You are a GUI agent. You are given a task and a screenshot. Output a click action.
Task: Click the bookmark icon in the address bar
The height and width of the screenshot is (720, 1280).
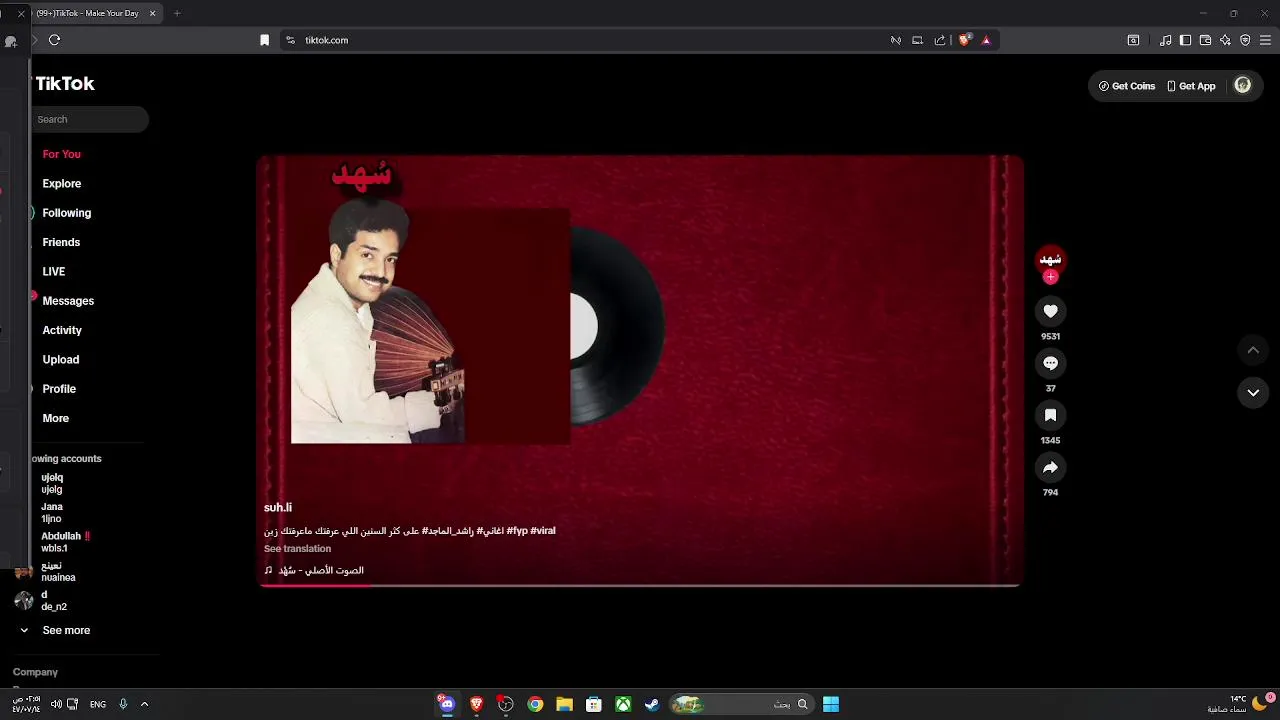point(264,40)
